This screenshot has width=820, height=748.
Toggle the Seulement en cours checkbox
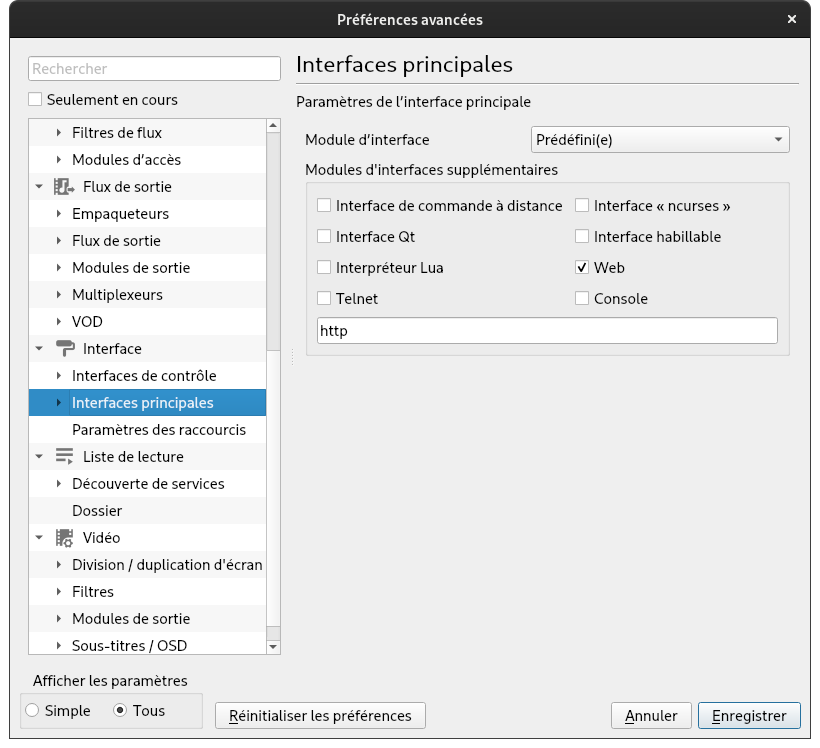pos(36,100)
